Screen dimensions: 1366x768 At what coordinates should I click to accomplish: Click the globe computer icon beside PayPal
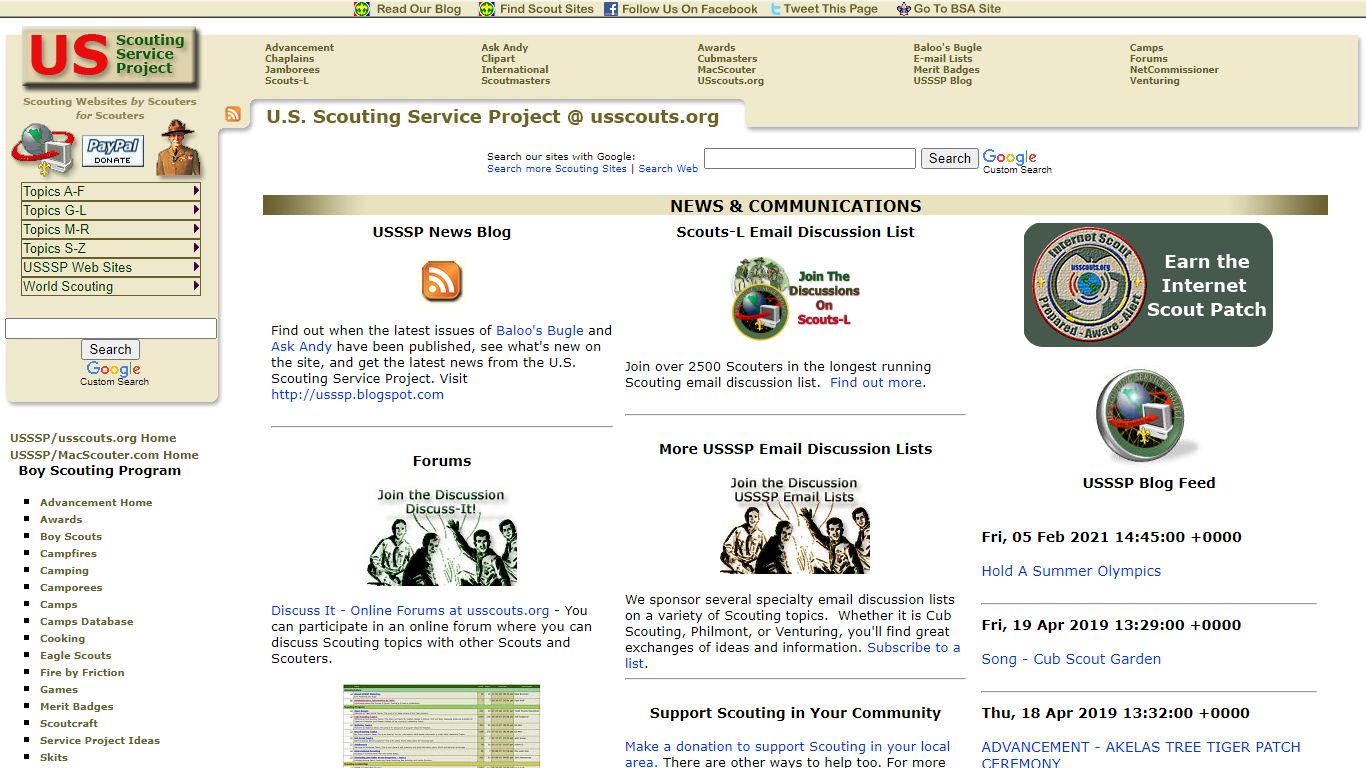[43, 149]
